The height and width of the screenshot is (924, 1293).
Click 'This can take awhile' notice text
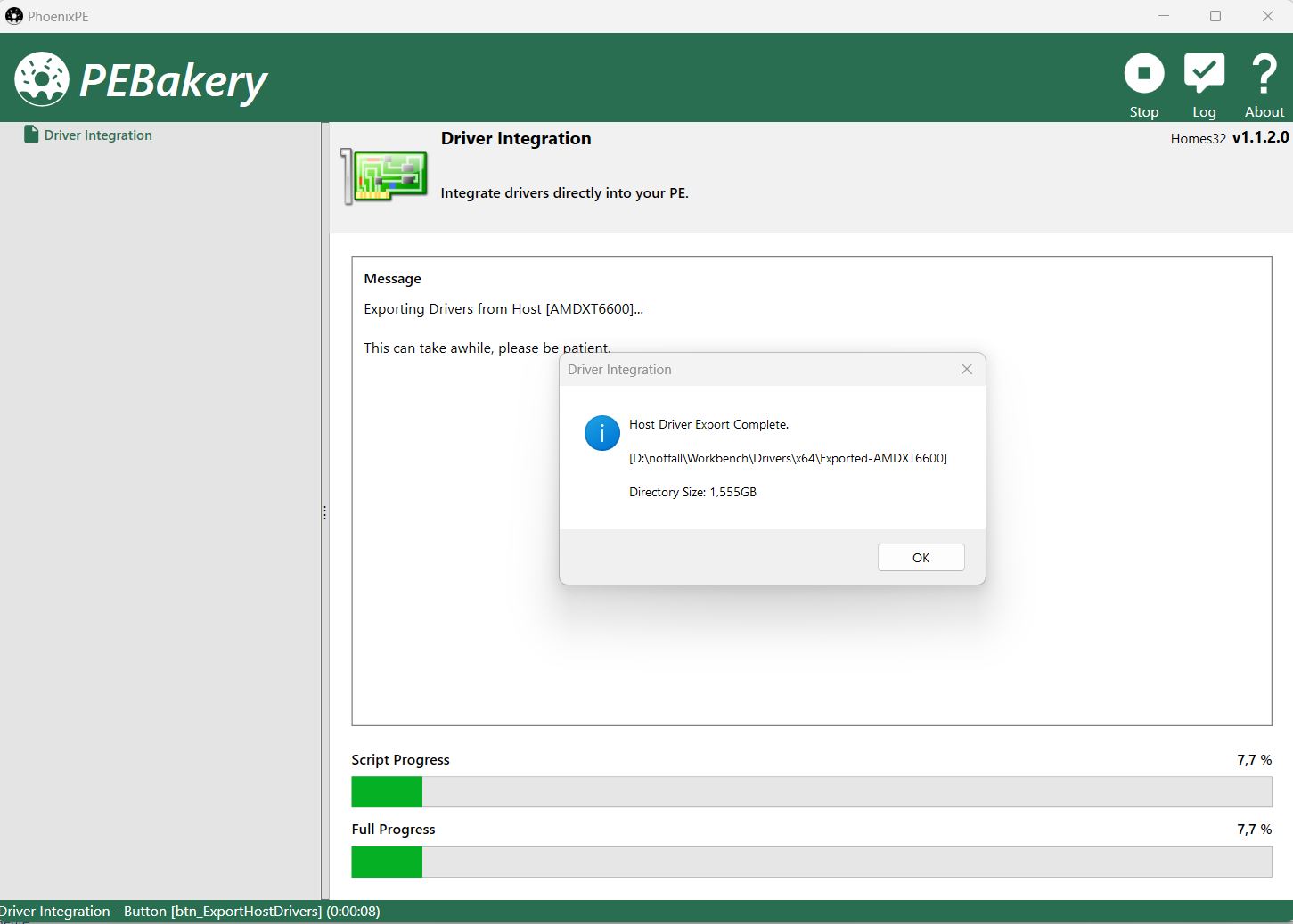[487, 348]
